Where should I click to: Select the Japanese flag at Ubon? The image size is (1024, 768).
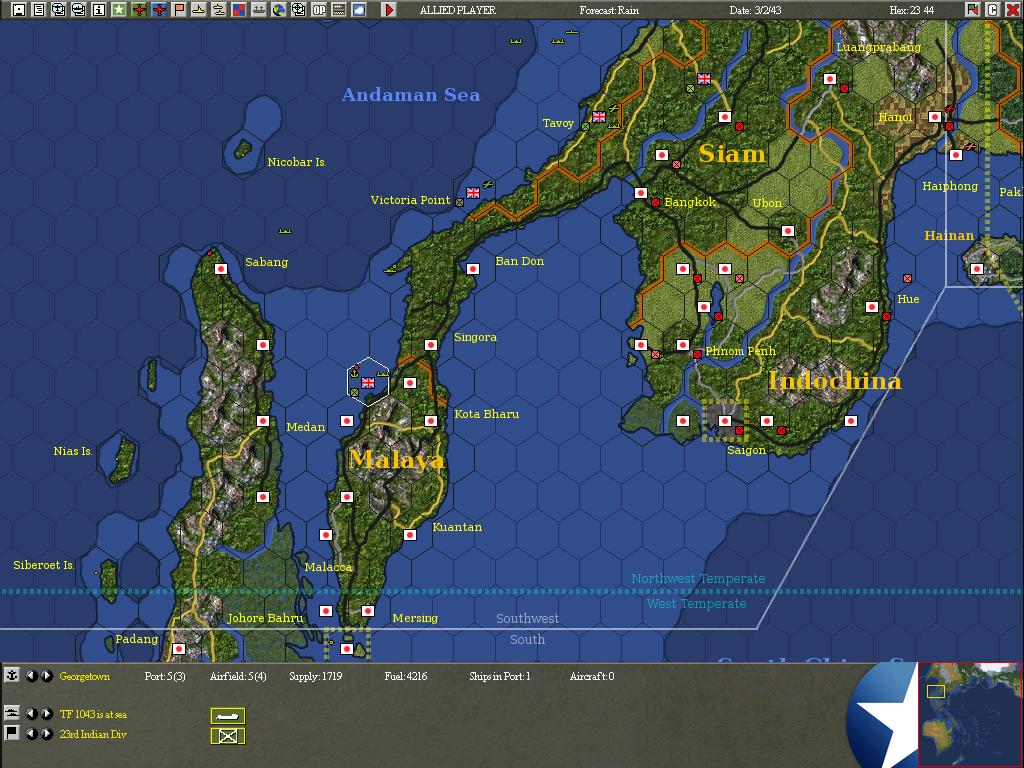tap(788, 231)
